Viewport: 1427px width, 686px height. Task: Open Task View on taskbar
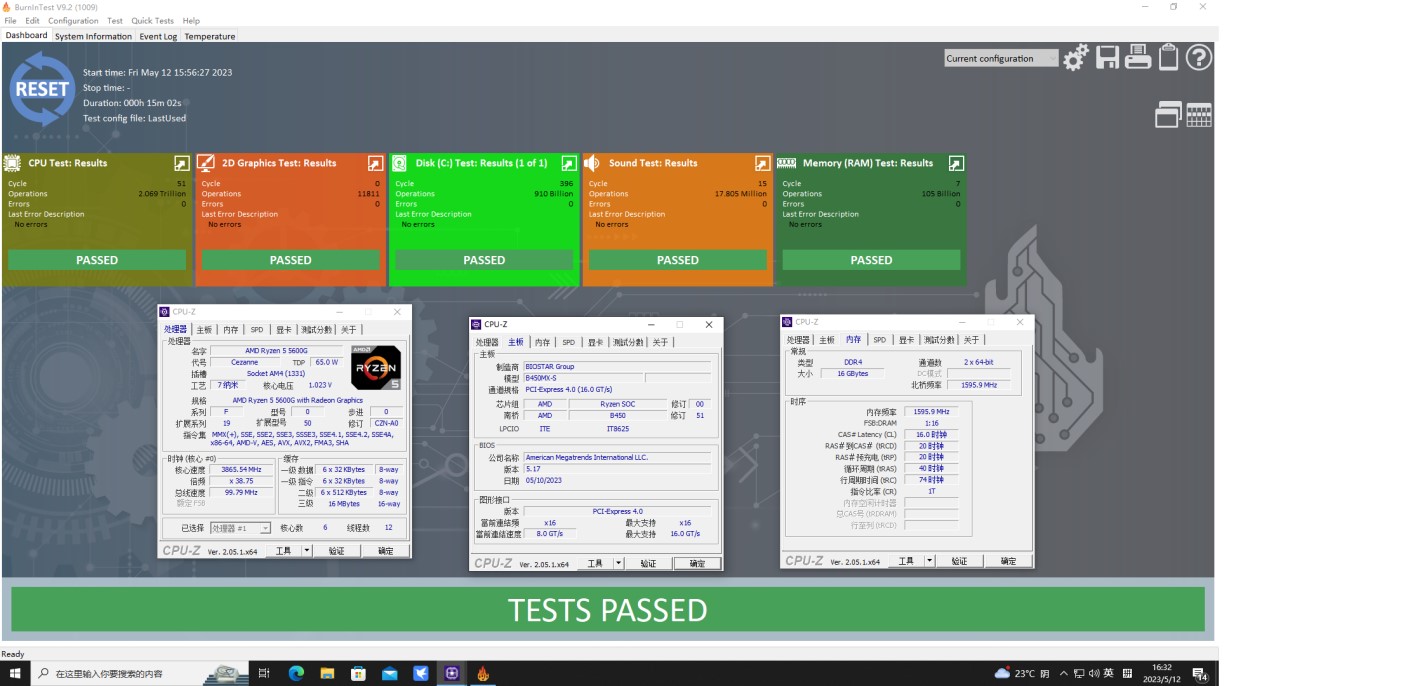pyautogui.click(x=265, y=674)
